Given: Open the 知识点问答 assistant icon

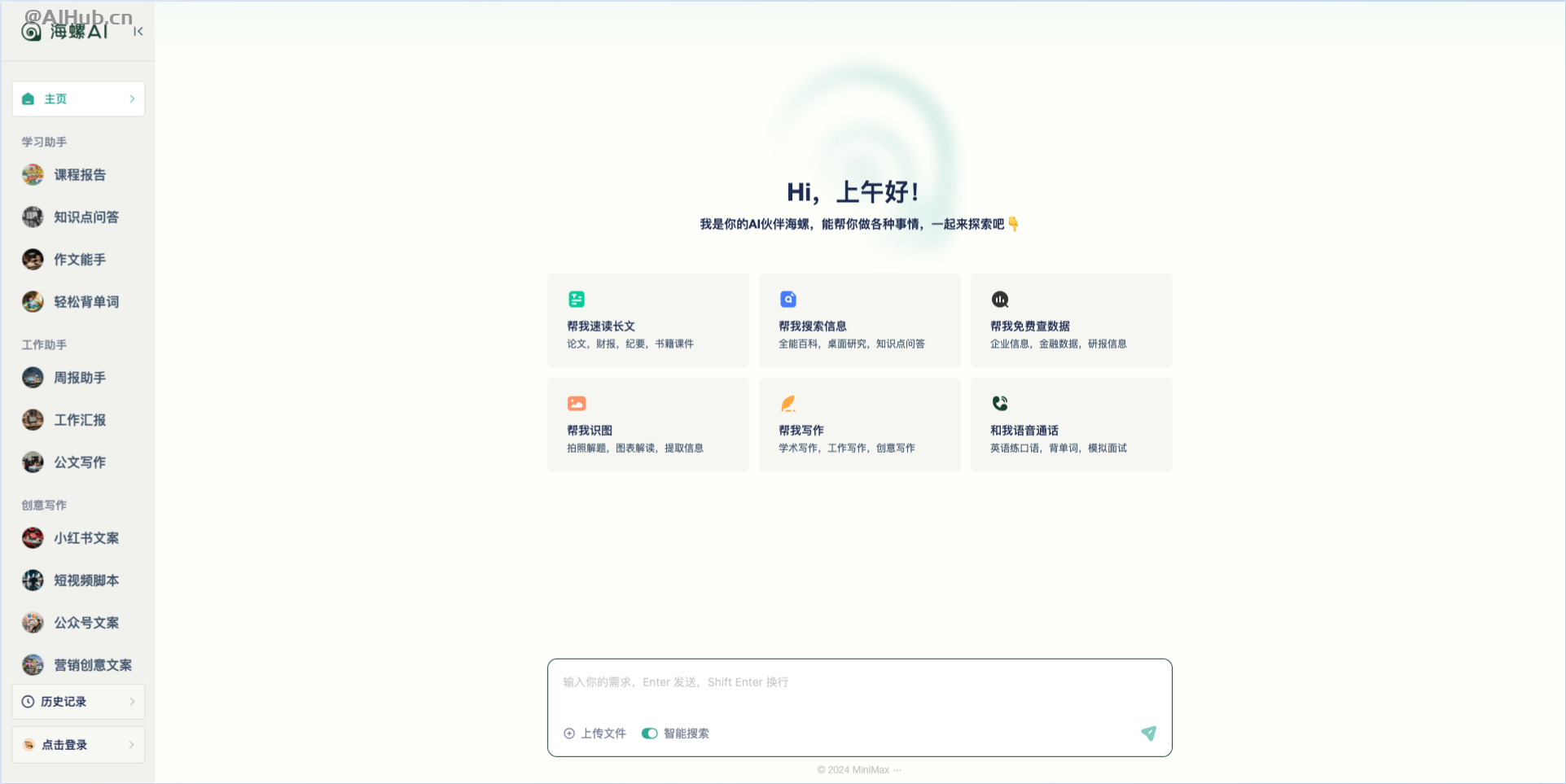Looking at the screenshot, I should (x=32, y=217).
